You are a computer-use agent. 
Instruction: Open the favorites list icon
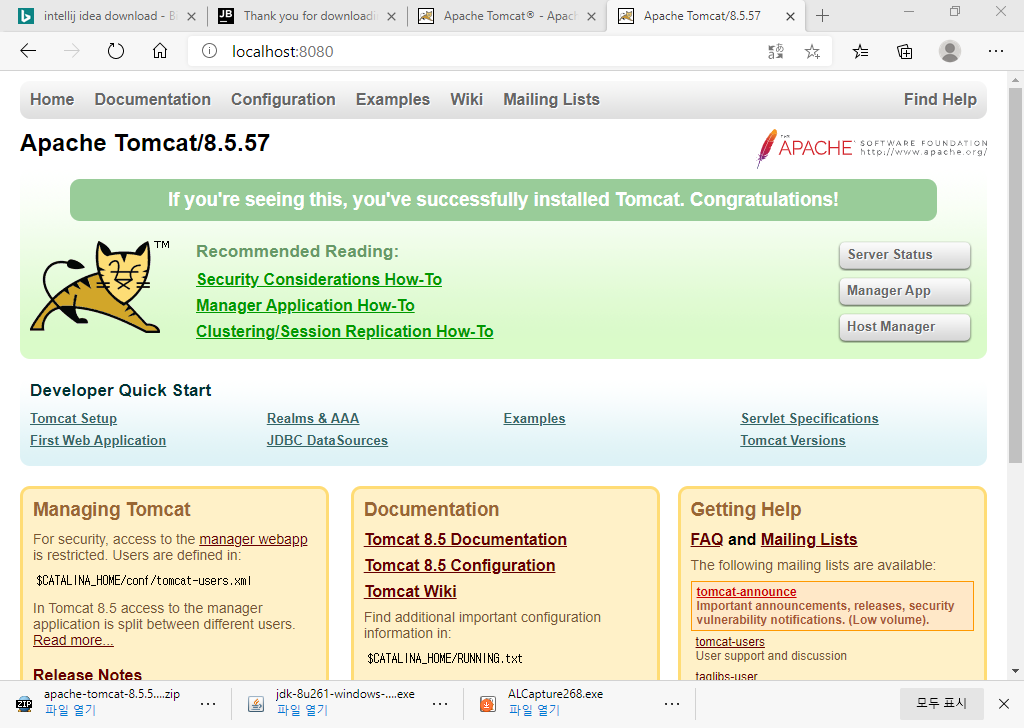[860, 52]
